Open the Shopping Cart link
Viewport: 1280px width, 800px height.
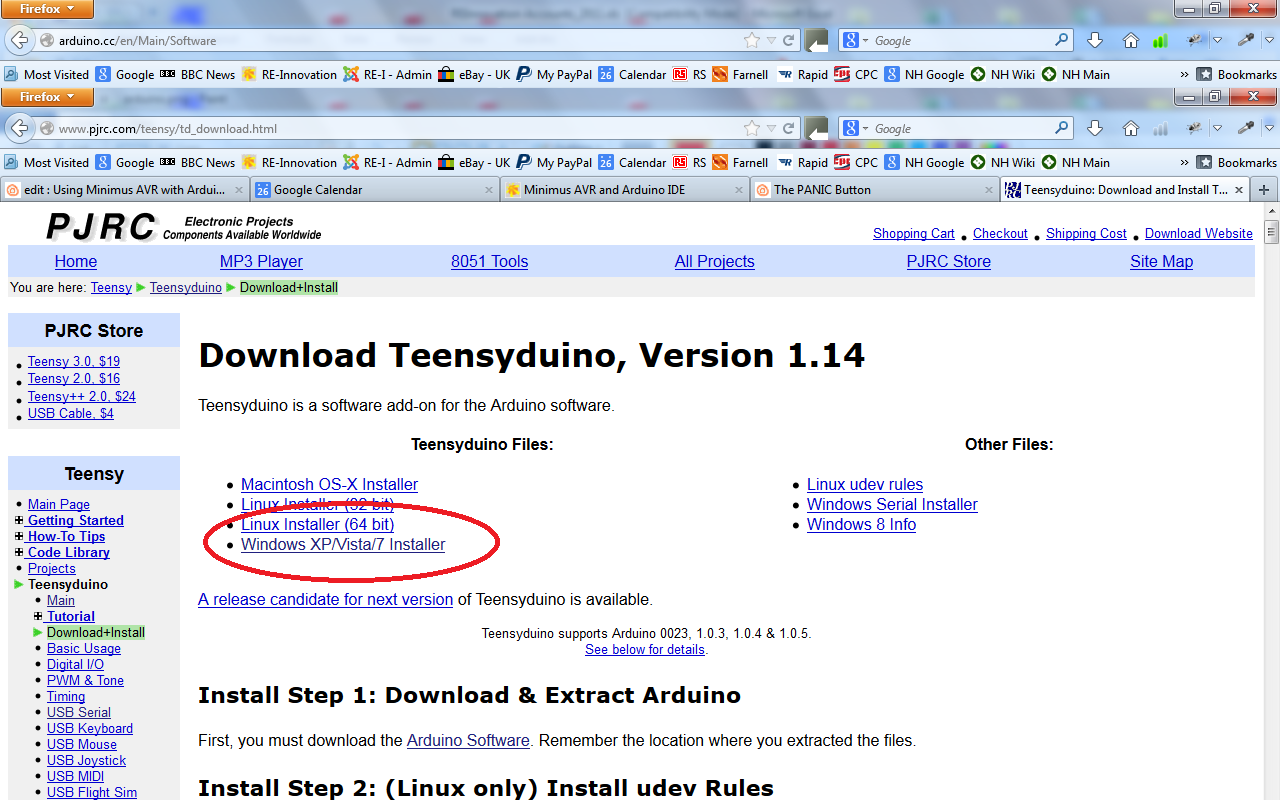tap(914, 234)
